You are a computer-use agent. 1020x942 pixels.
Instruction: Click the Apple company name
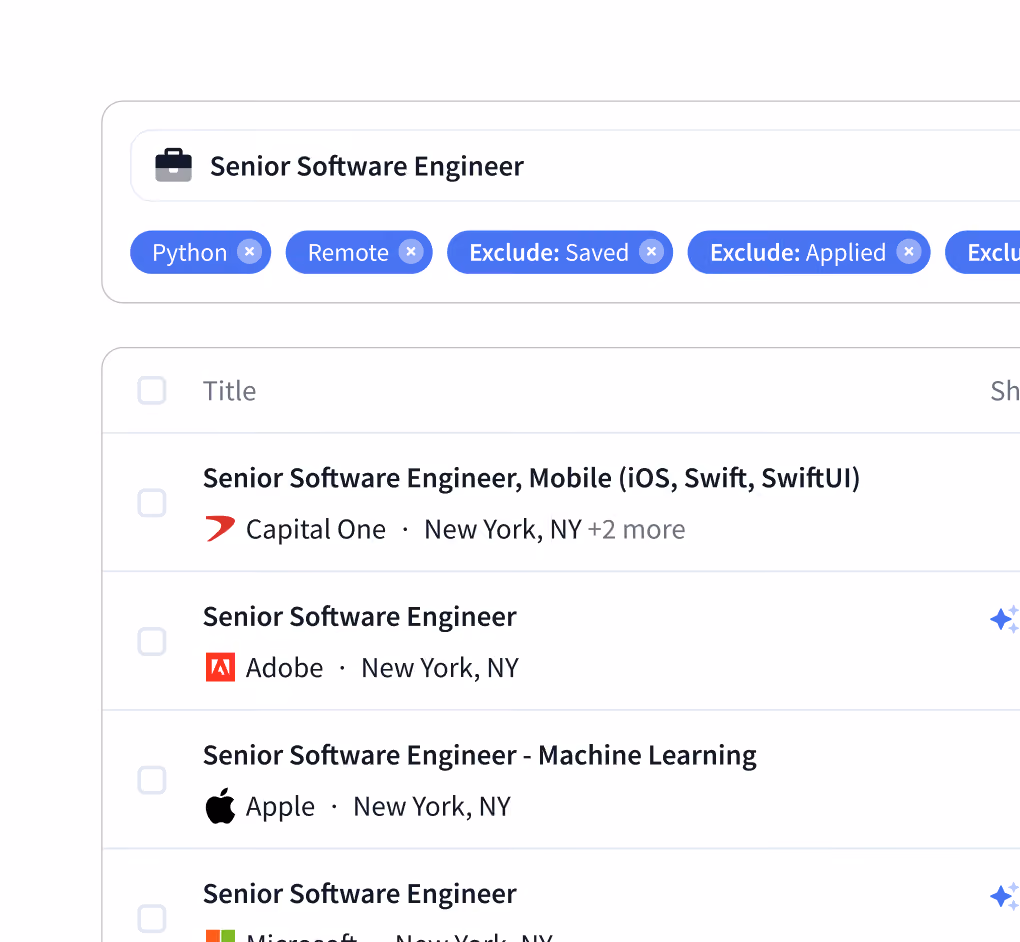click(x=280, y=807)
